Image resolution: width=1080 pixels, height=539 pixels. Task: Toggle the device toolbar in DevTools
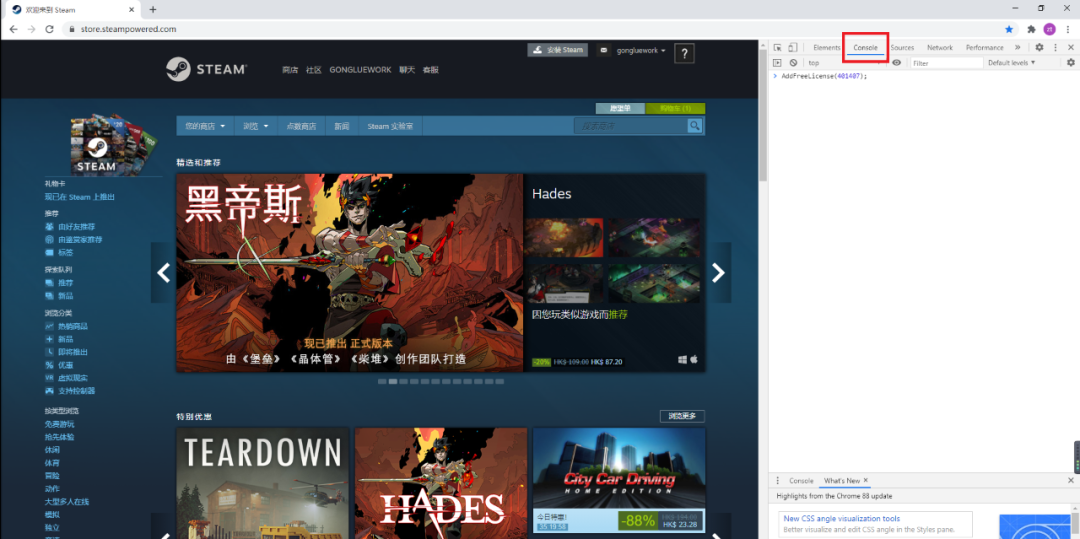click(x=792, y=48)
